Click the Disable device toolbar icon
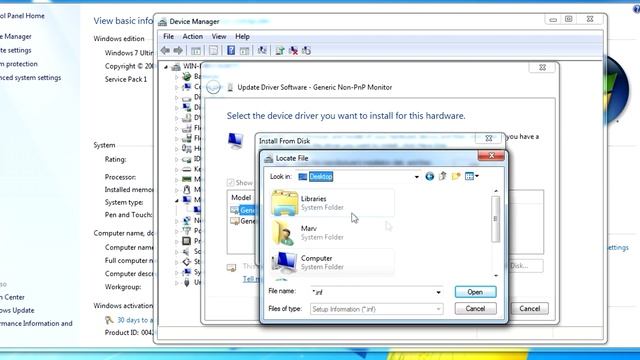The image size is (640, 360). (x=307, y=51)
